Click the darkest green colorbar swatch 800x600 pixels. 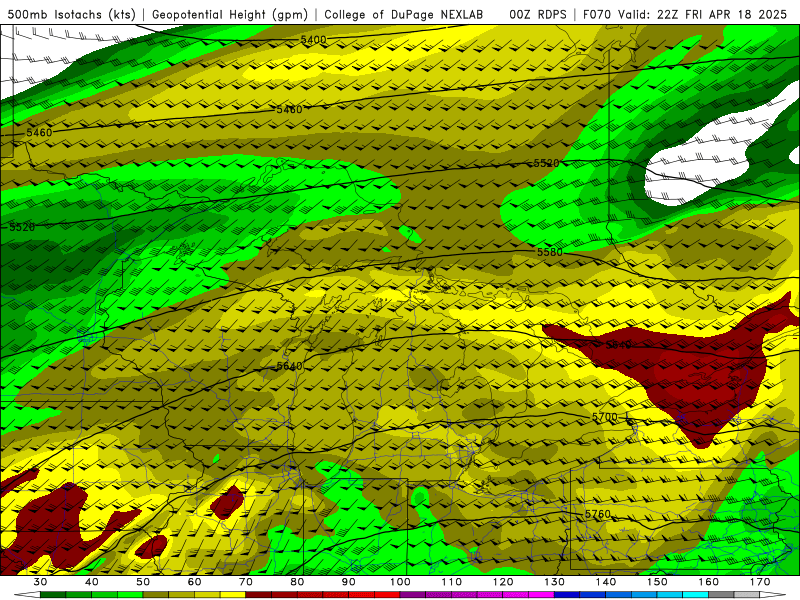53,595
